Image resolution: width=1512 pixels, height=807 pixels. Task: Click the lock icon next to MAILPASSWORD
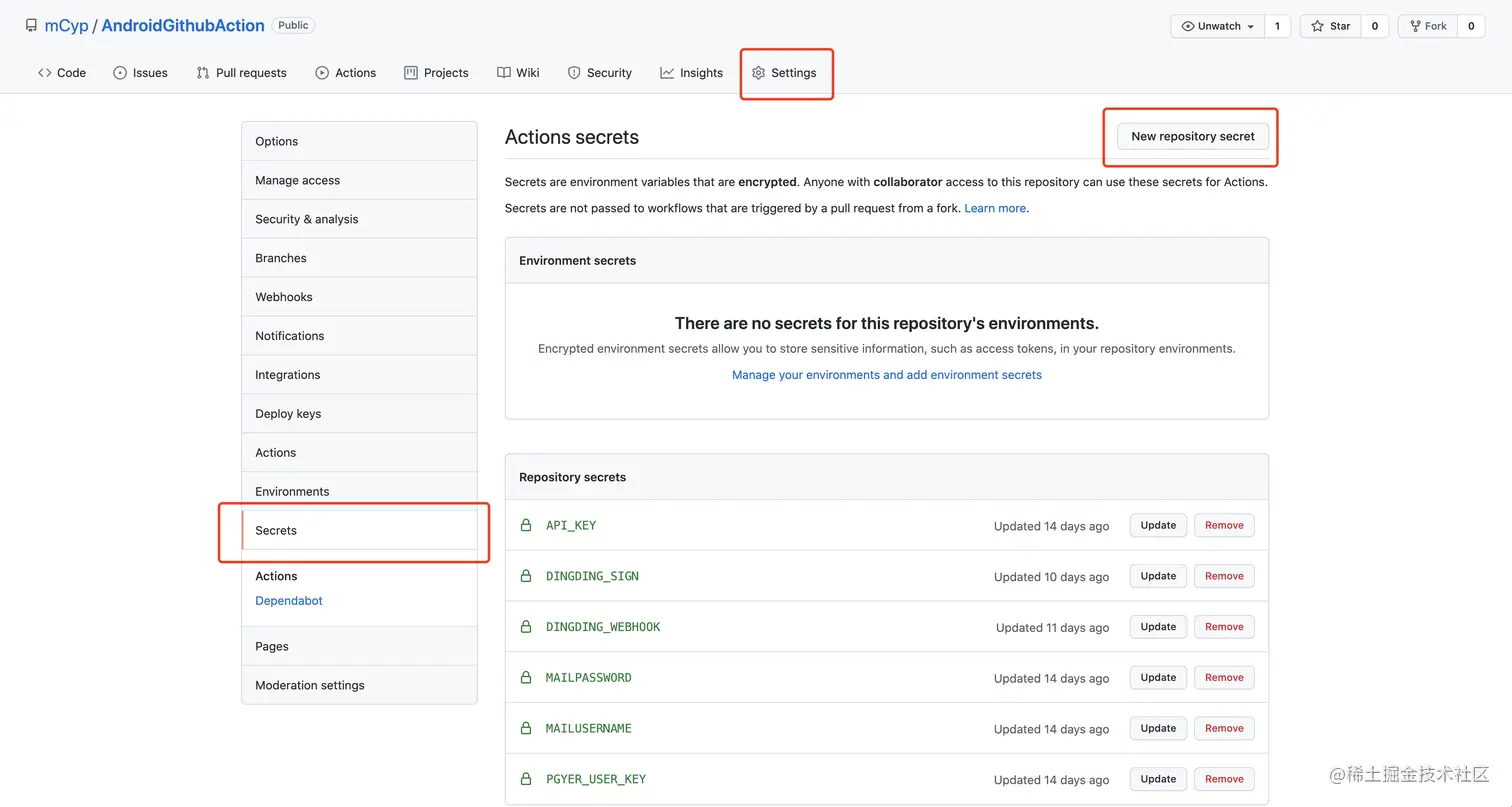pyautogui.click(x=526, y=678)
